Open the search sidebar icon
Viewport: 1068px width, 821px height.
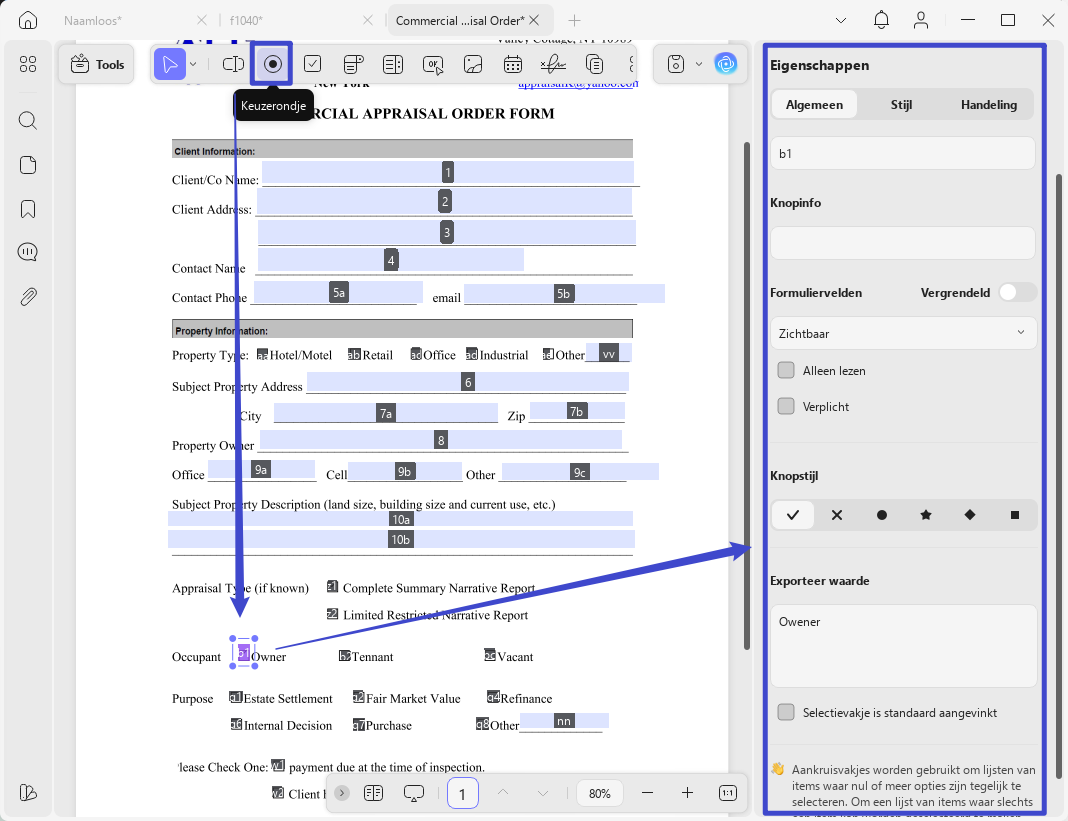coord(28,121)
